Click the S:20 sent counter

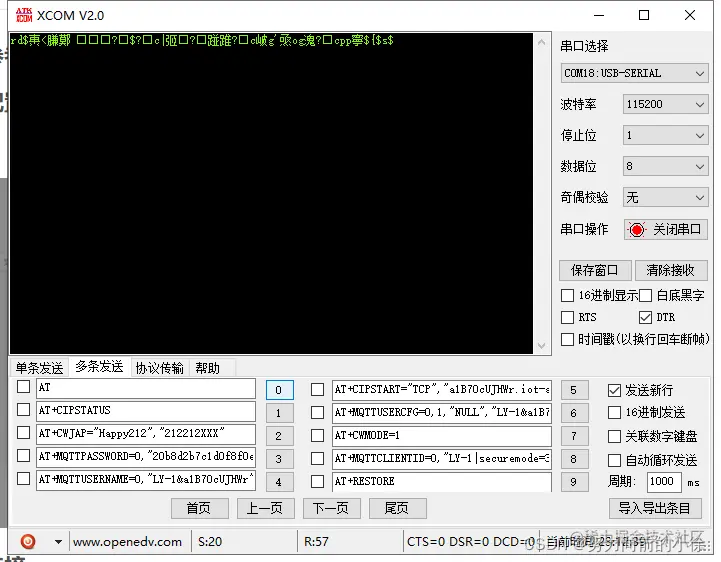[210, 542]
